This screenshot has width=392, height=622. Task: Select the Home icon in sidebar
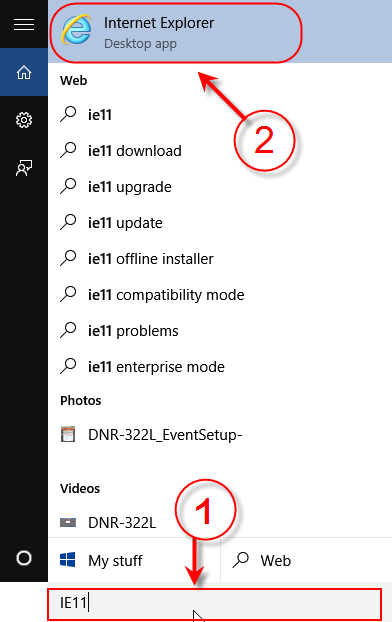[x=24, y=72]
